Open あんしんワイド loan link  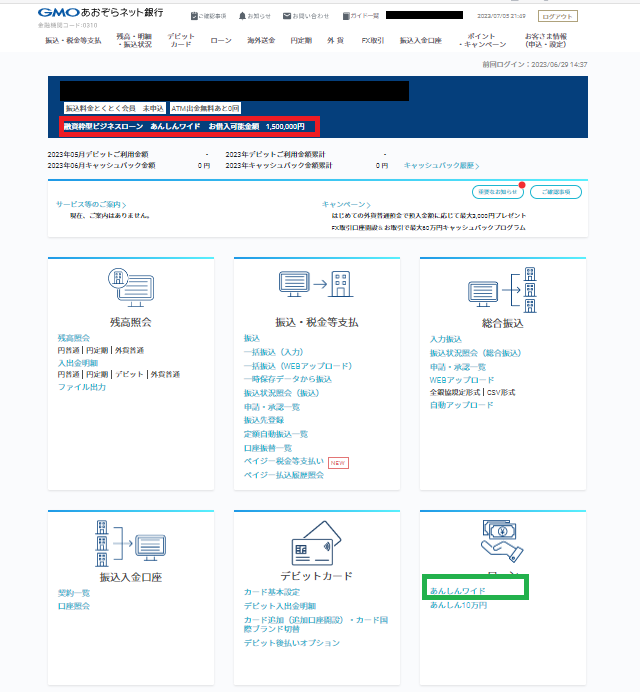pyautogui.click(x=457, y=591)
